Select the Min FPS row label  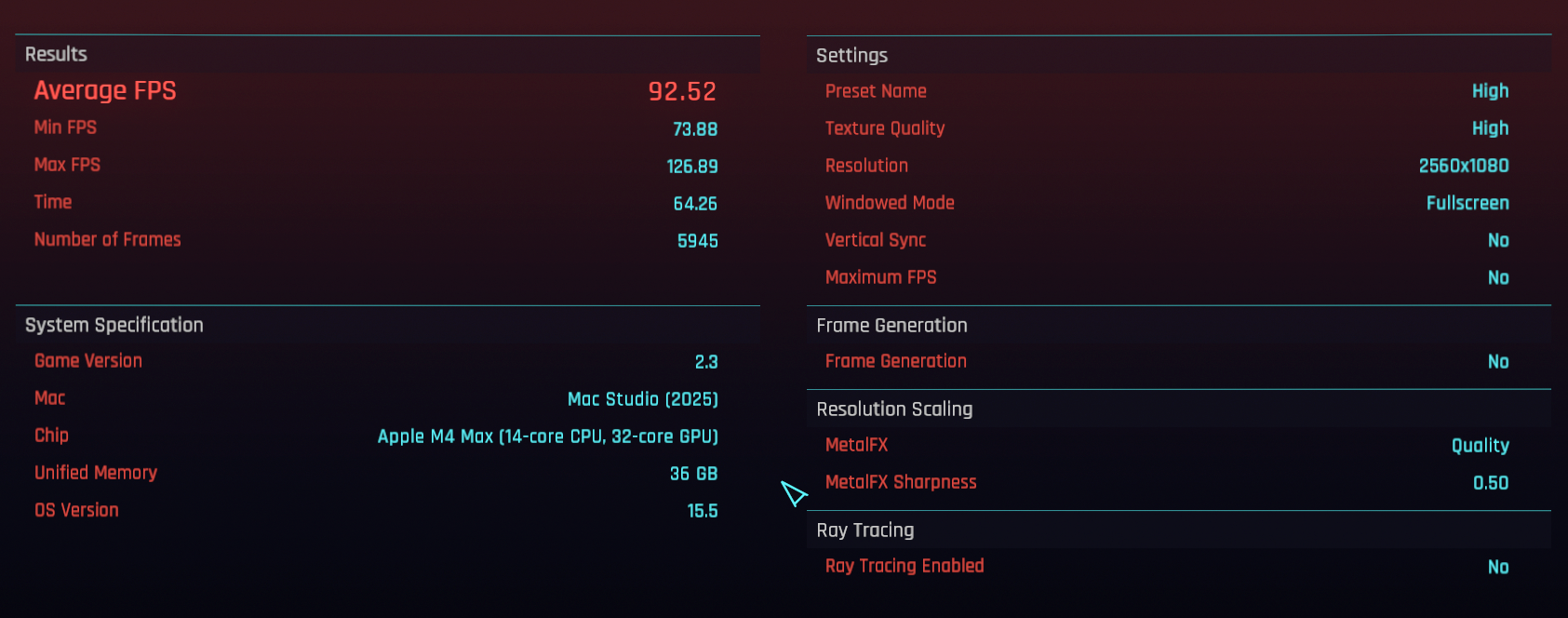coord(65,128)
